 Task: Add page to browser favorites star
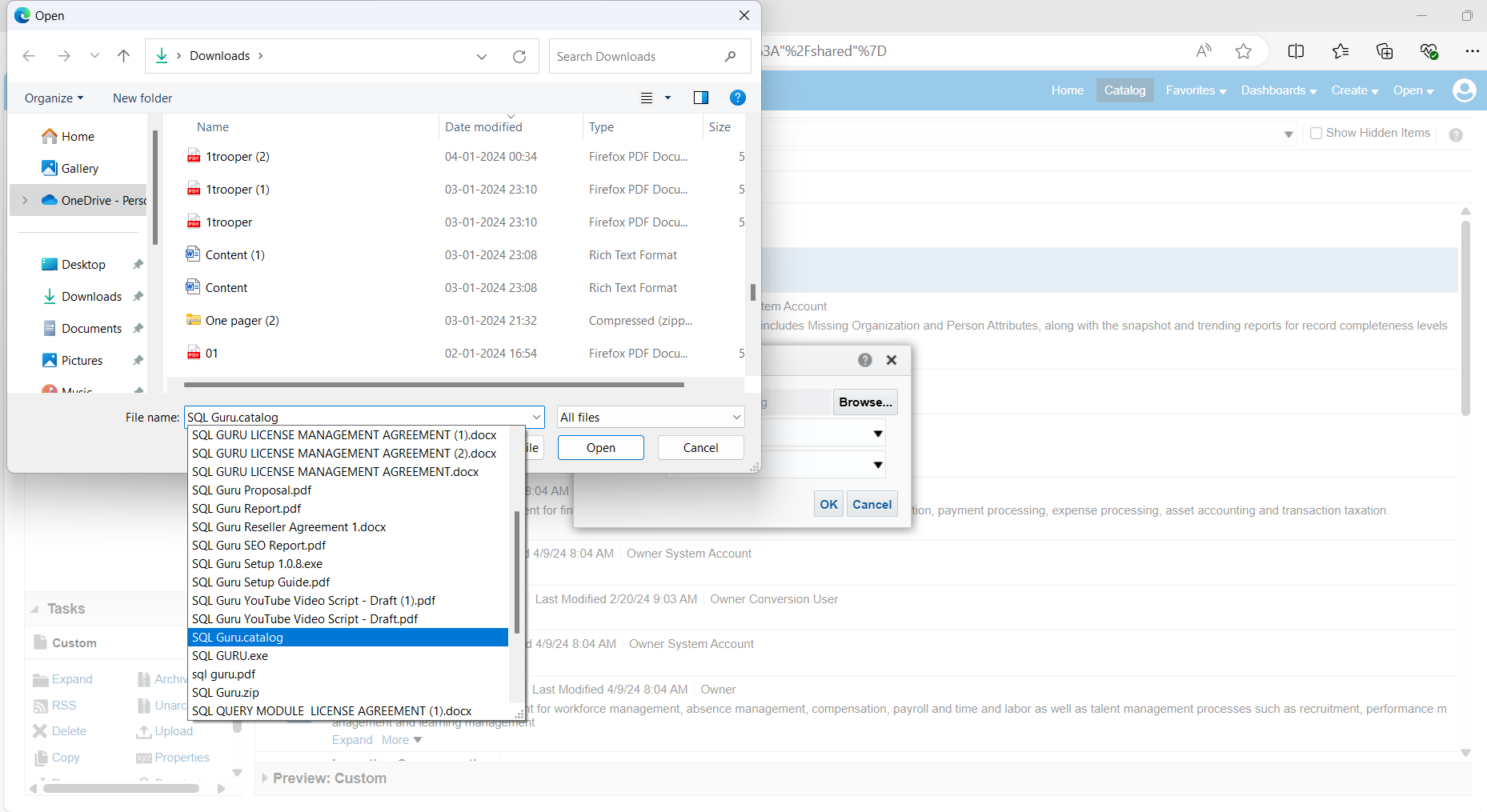[x=1243, y=51]
